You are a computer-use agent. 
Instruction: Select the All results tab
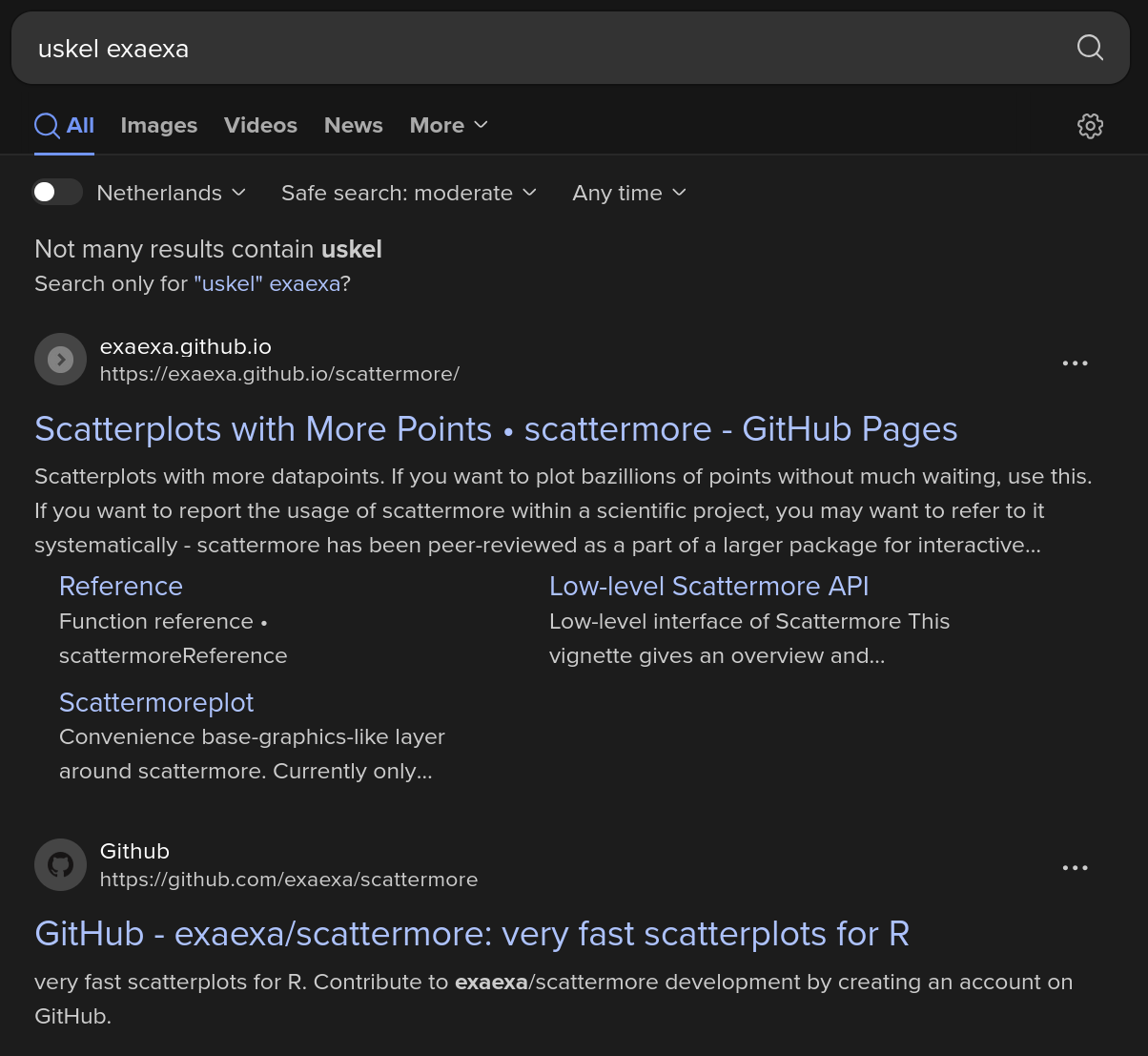[x=65, y=126]
